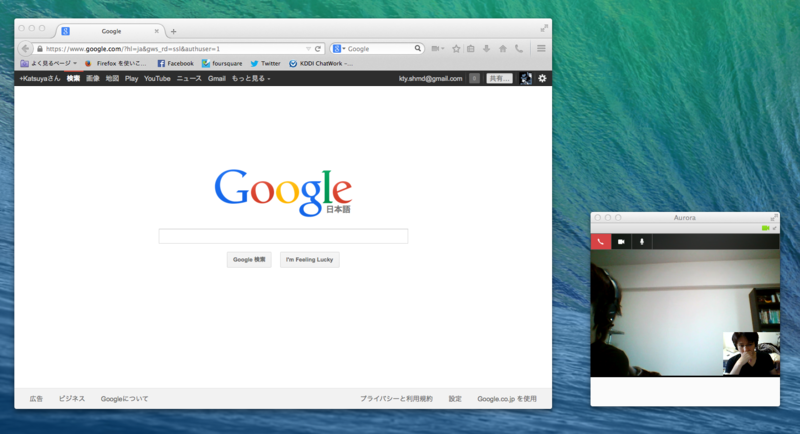The width and height of the screenshot is (800, 434).
Task: Go back with Firefox back arrow
Action: click(25, 48)
